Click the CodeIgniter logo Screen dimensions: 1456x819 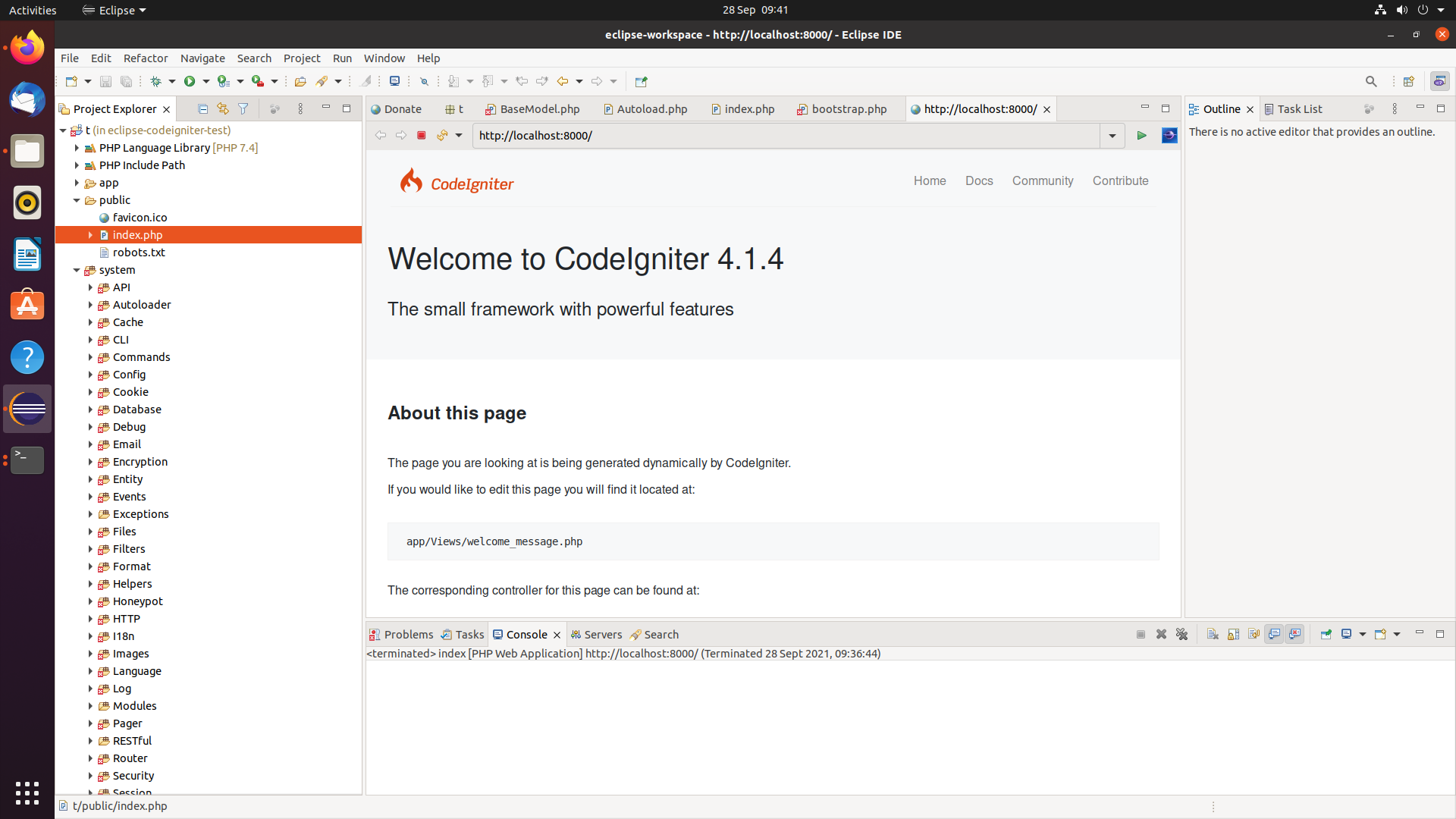[457, 181]
